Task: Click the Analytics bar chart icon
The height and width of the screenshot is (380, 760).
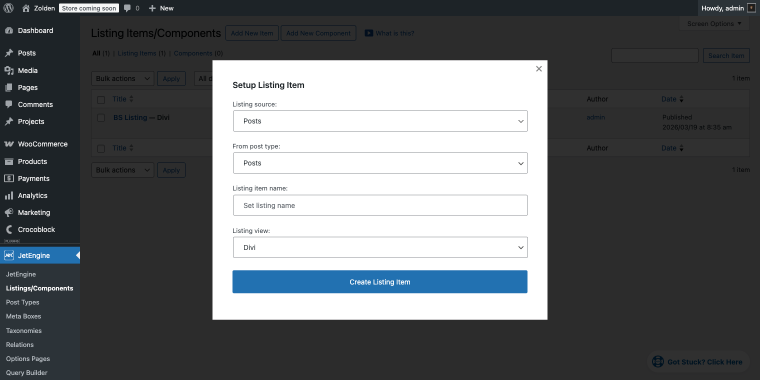Action: [9, 195]
